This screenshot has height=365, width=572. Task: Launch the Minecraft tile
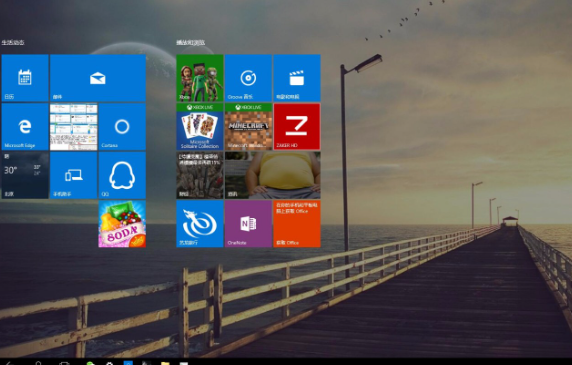[x=248, y=127]
